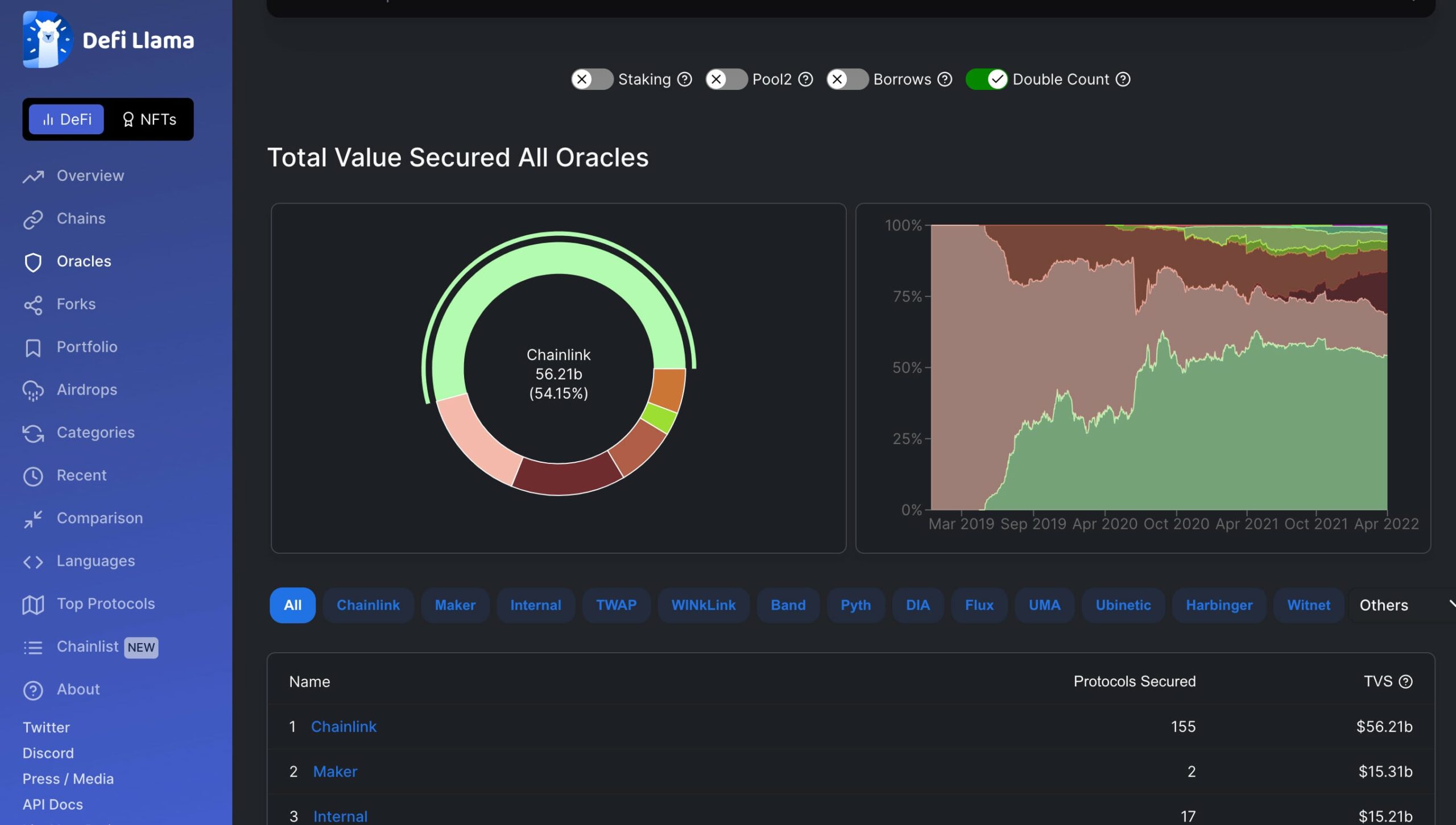Select the Witnet filter tab
This screenshot has height=825, width=1456.
coord(1309,605)
